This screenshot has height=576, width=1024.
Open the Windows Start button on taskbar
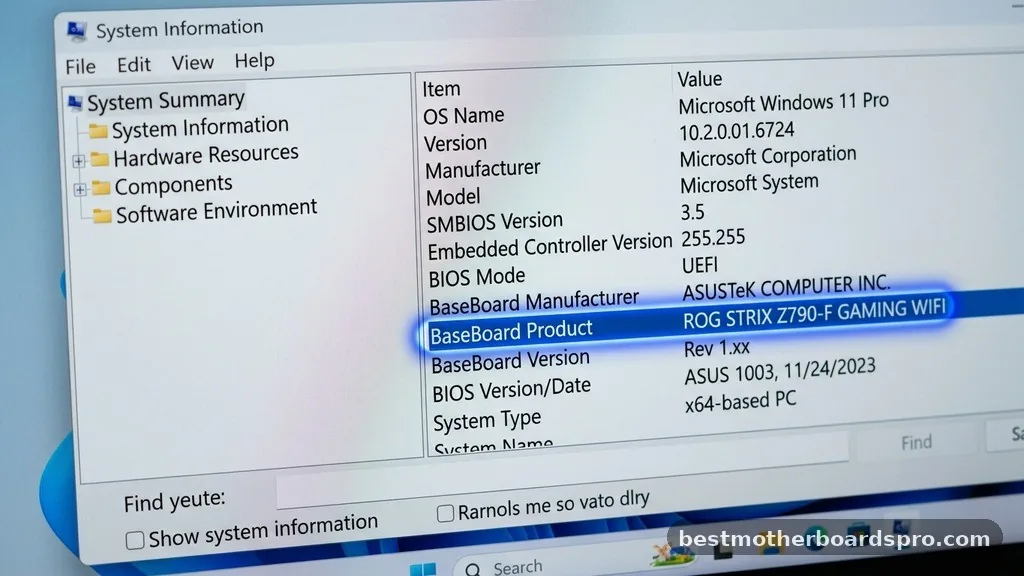click(x=423, y=569)
